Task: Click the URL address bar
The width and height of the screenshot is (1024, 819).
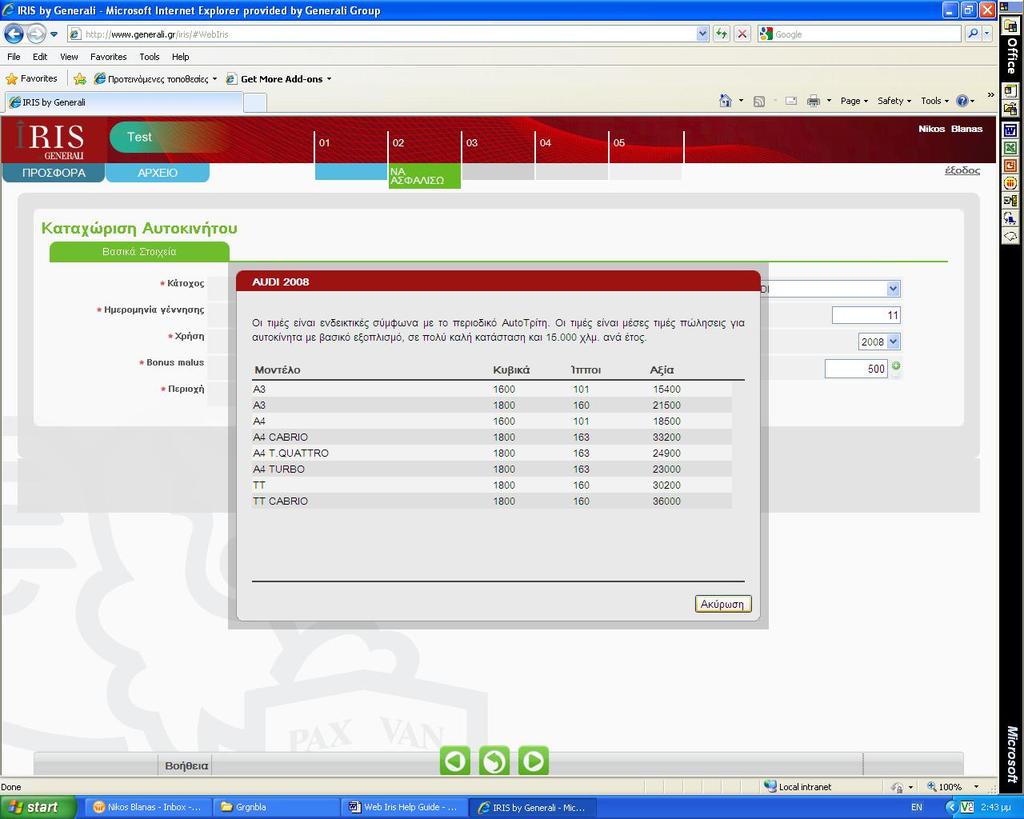Action: tap(382, 34)
